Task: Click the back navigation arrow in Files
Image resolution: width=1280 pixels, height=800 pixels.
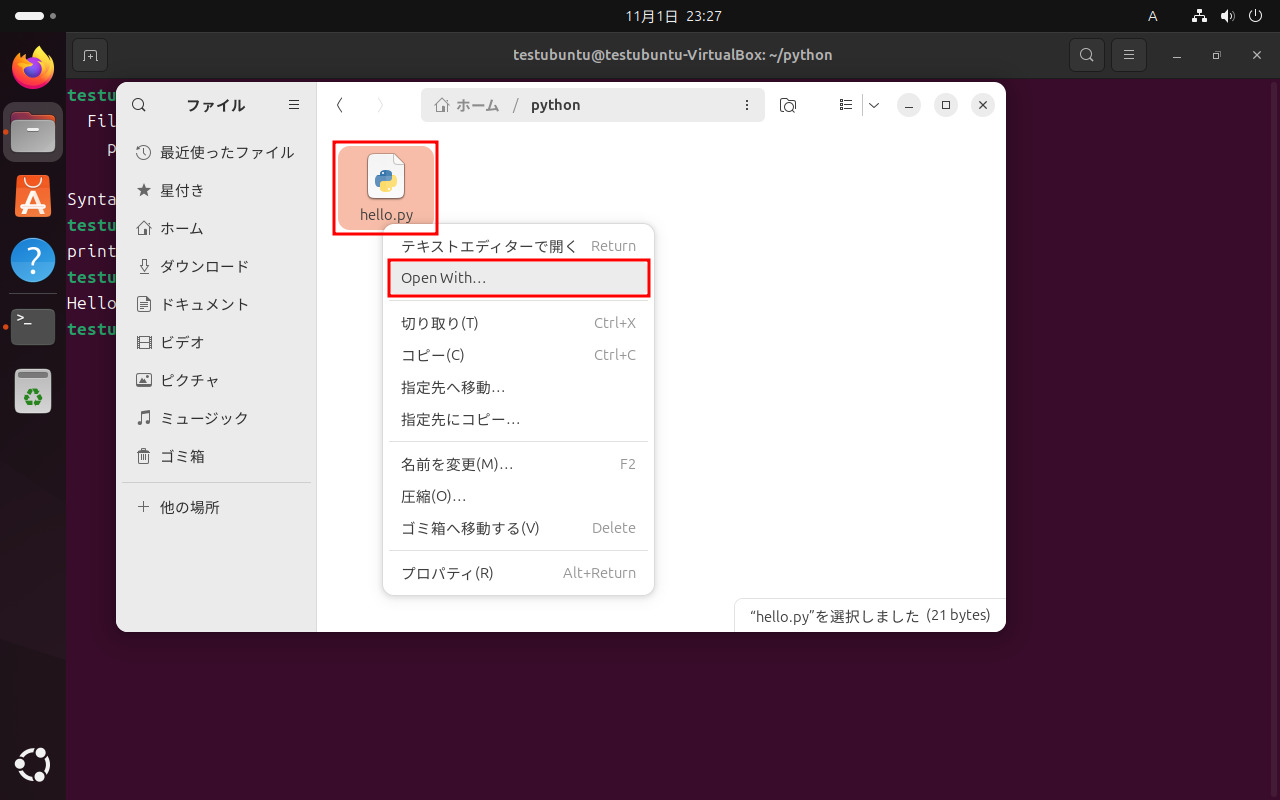Action: (x=340, y=104)
